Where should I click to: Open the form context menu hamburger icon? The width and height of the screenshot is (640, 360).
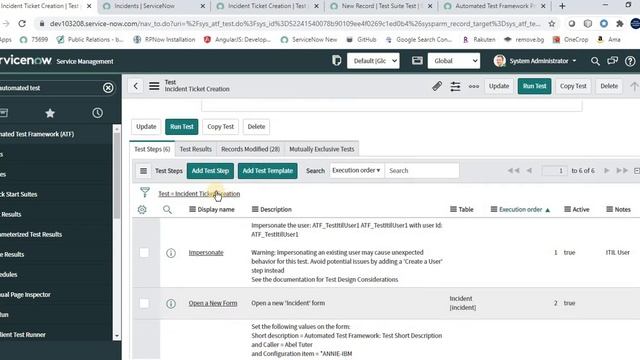(x=154, y=86)
